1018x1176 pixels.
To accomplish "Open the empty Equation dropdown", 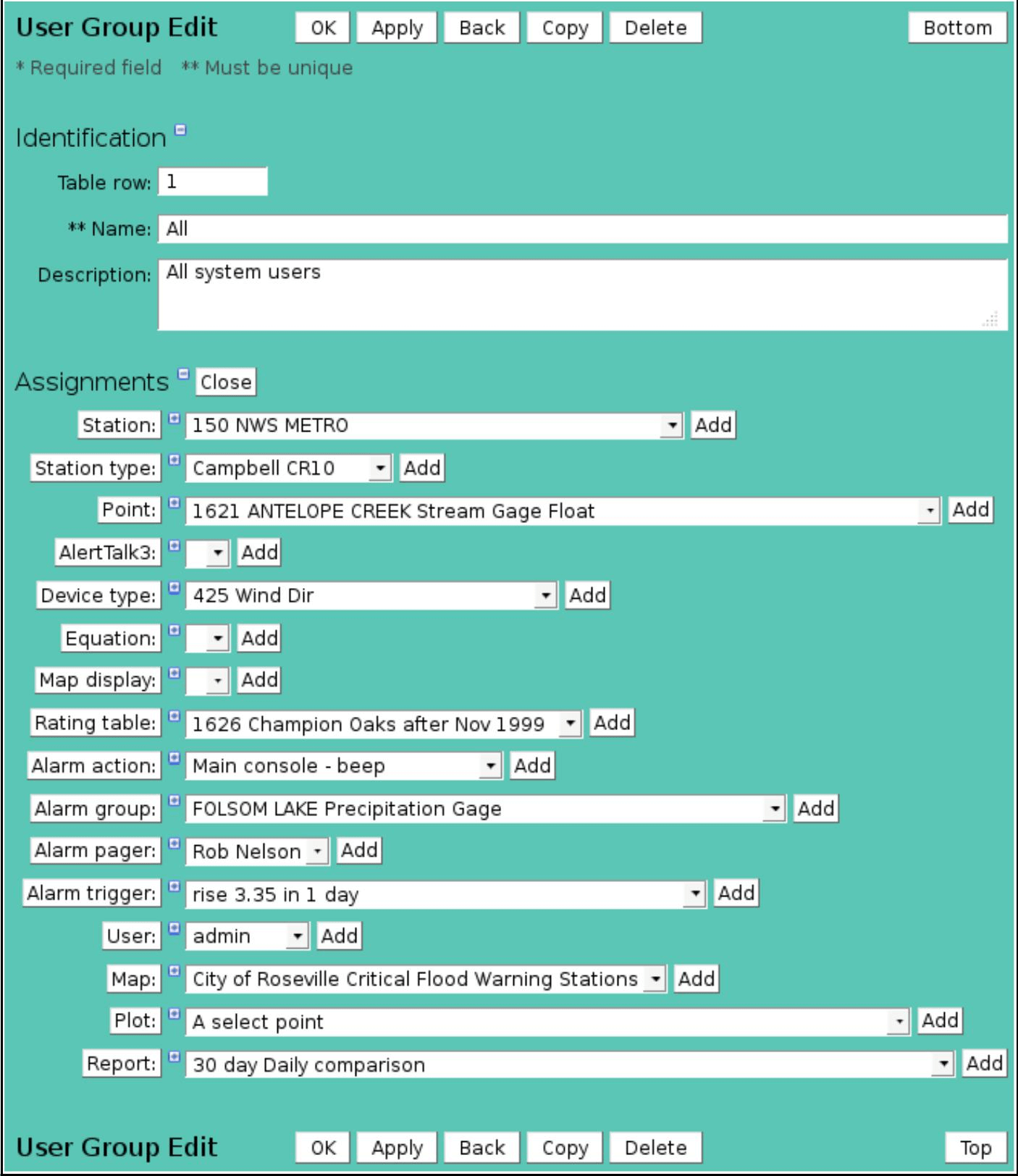I will [207, 639].
